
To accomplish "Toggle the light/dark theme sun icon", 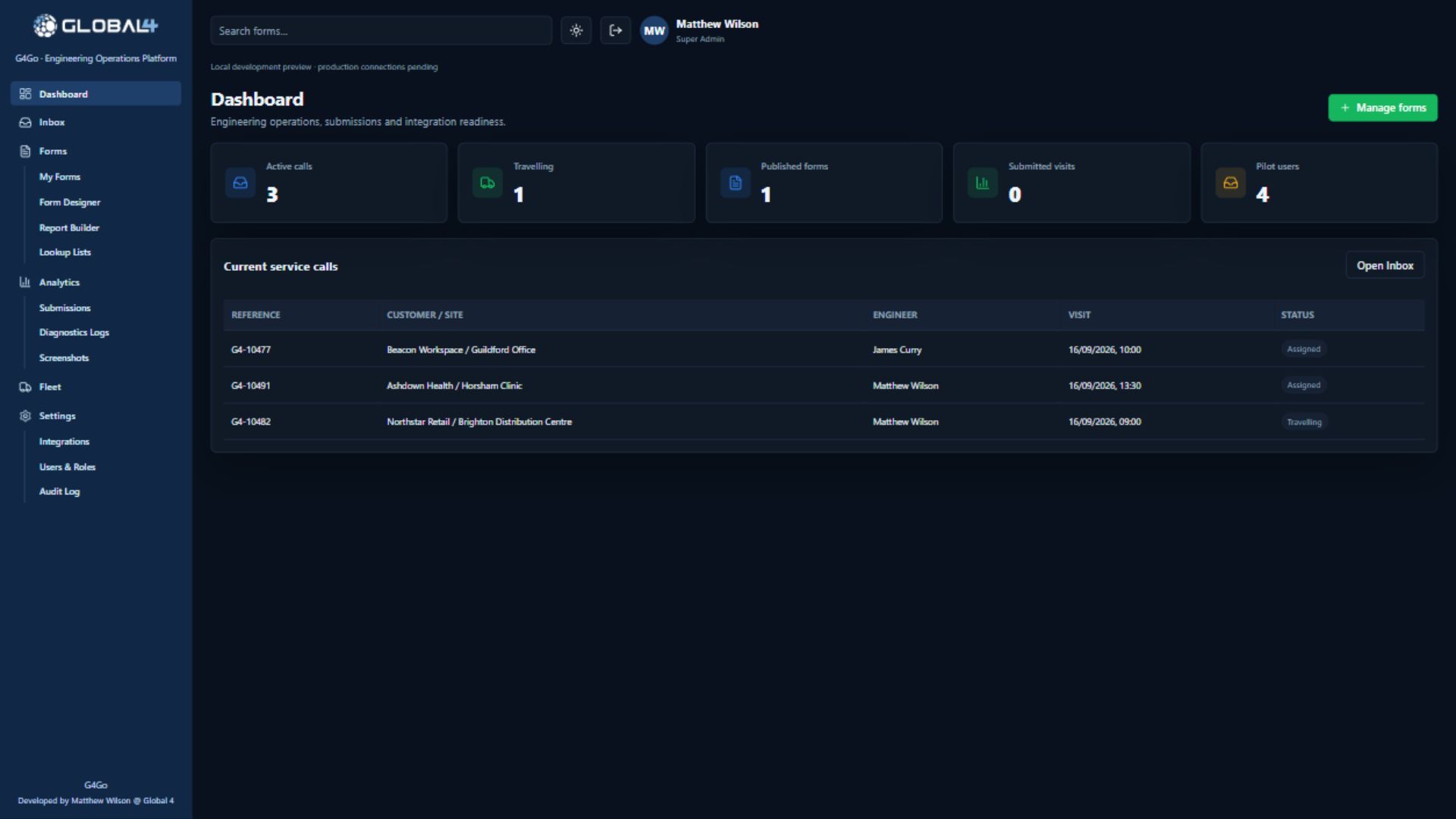I will (576, 31).
